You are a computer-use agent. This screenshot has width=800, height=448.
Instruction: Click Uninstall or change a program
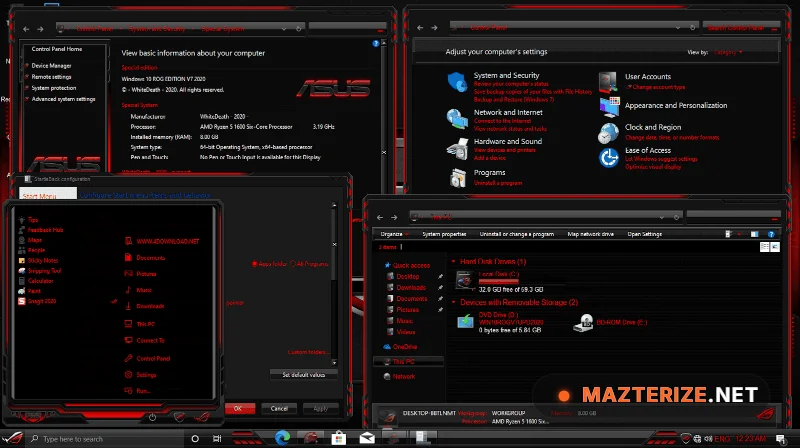point(516,234)
